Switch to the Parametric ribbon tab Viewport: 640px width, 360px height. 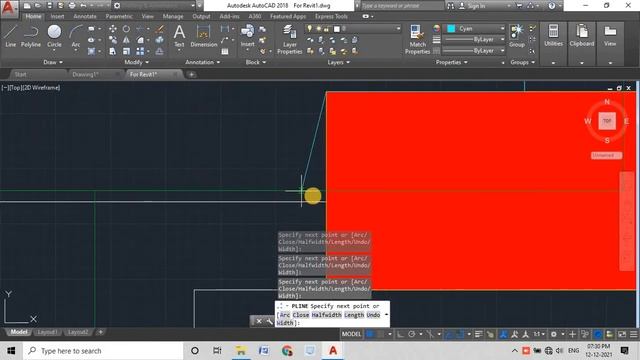pyautogui.click(x=119, y=16)
